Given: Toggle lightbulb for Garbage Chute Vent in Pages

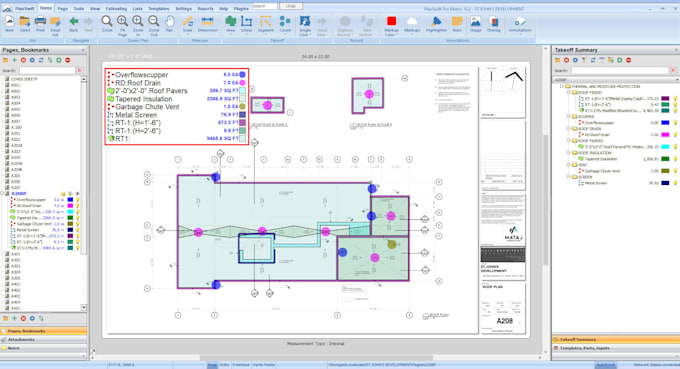Looking at the screenshot, I should (x=78, y=224).
